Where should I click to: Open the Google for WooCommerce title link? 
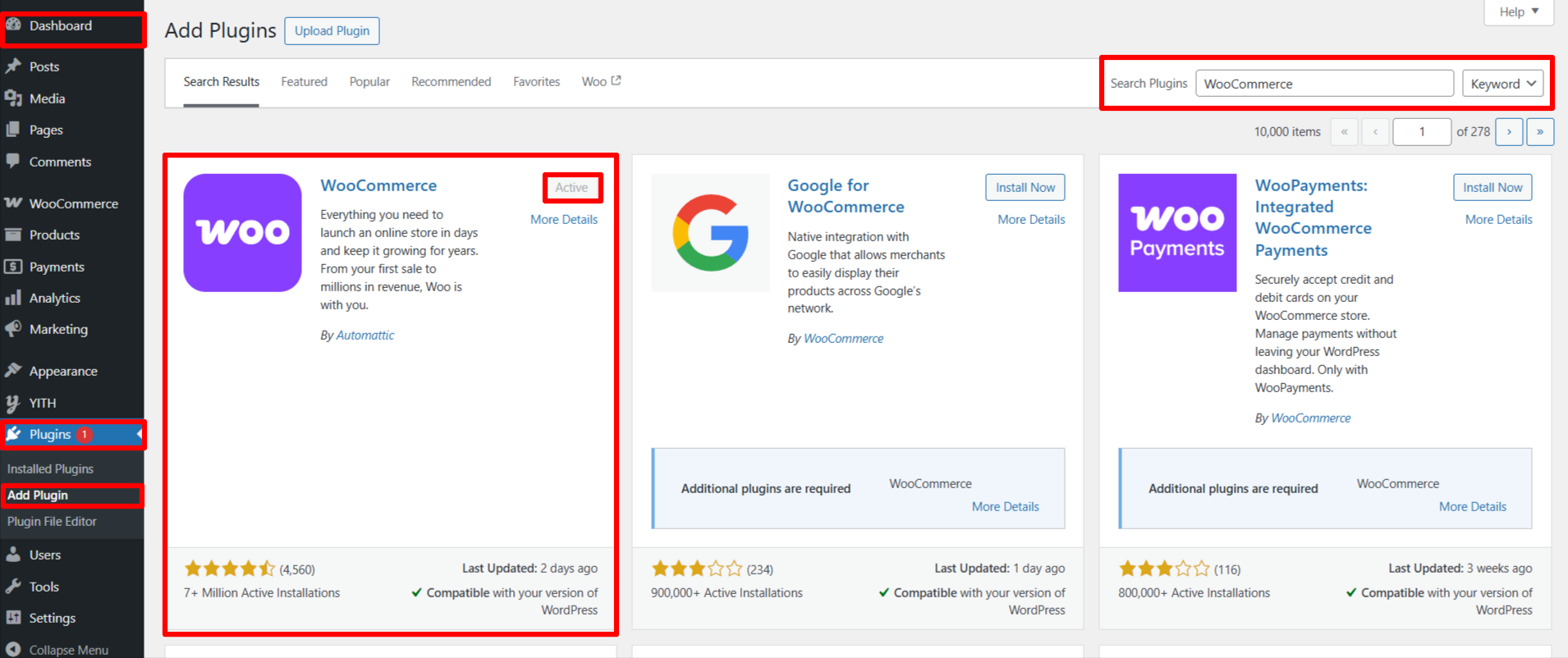tap(846, 196)
